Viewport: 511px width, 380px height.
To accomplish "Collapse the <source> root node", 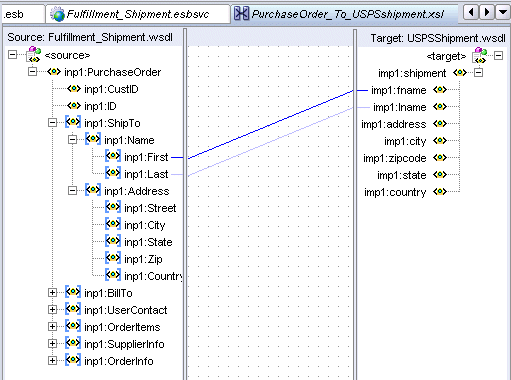I will tap(12, 55).
